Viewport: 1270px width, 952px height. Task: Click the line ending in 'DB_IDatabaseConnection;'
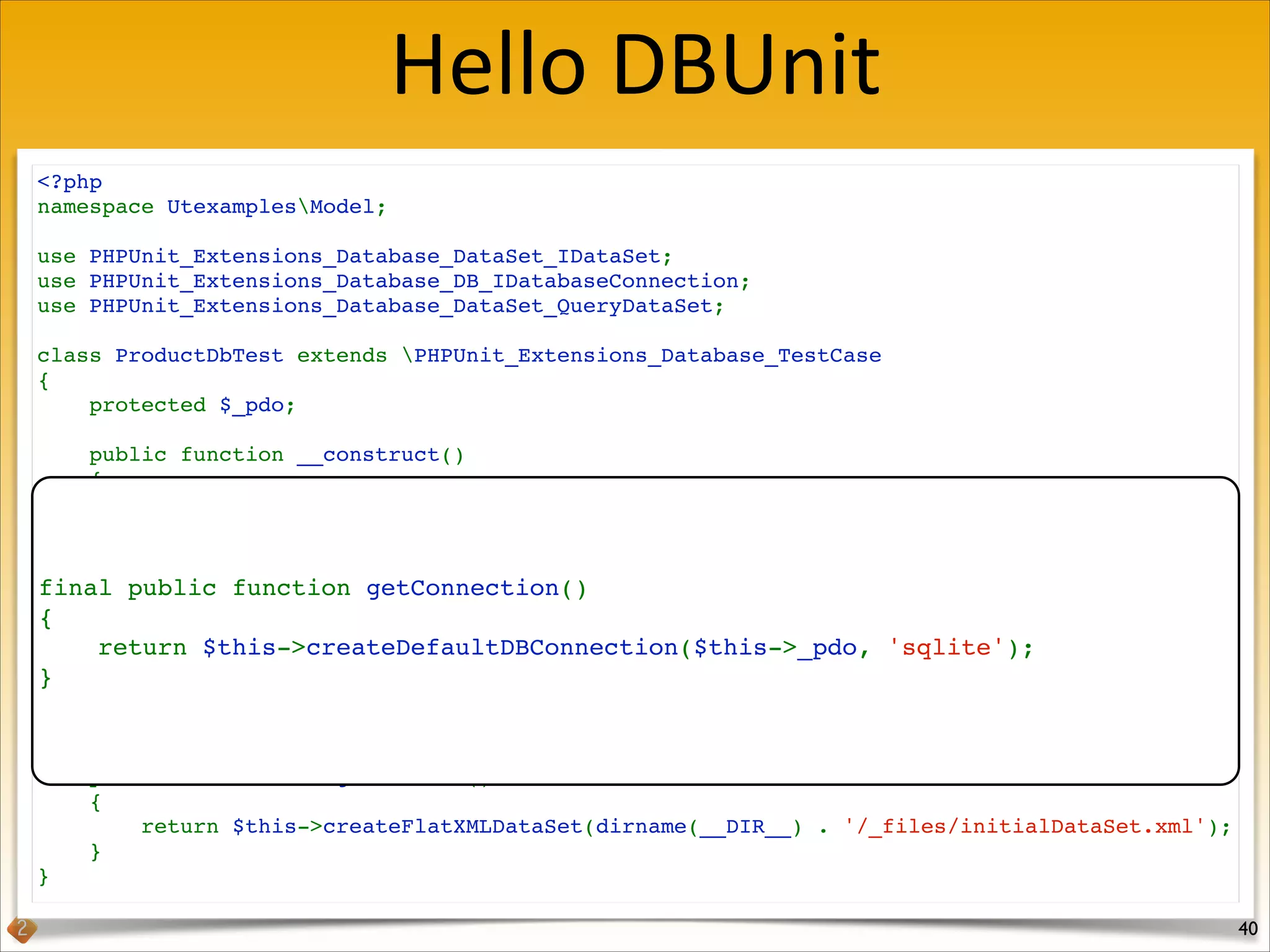click(393, 281)
